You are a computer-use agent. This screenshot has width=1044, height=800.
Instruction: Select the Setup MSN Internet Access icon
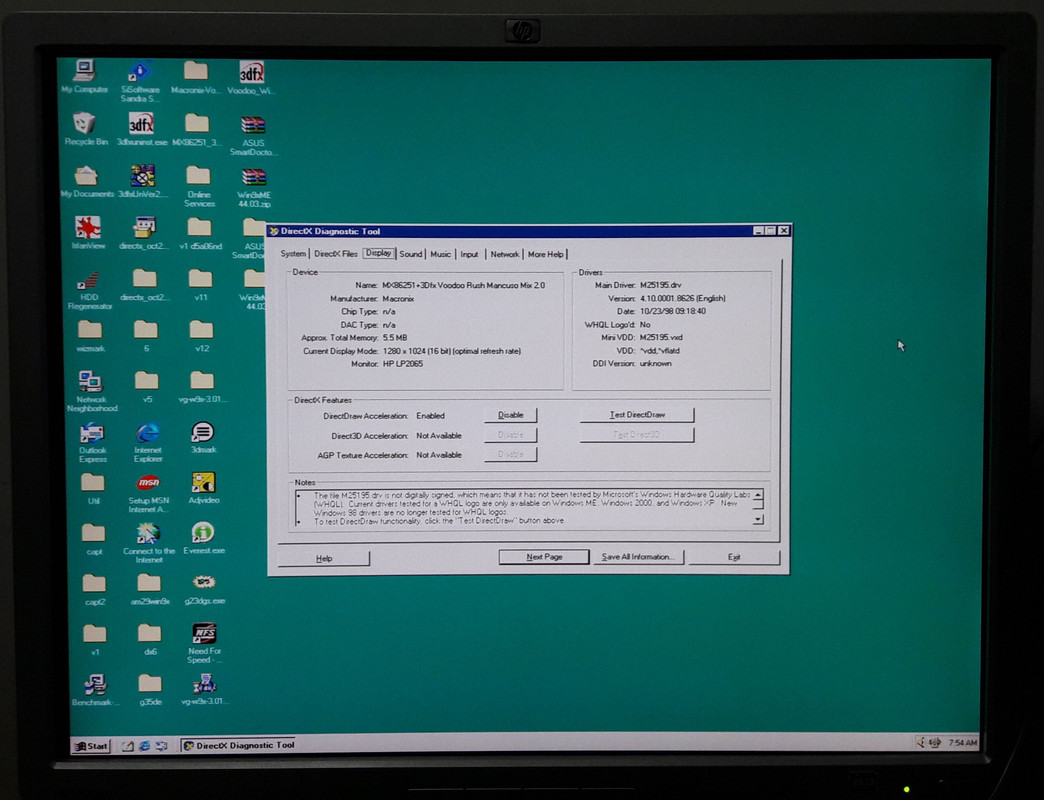click(148, 493)
